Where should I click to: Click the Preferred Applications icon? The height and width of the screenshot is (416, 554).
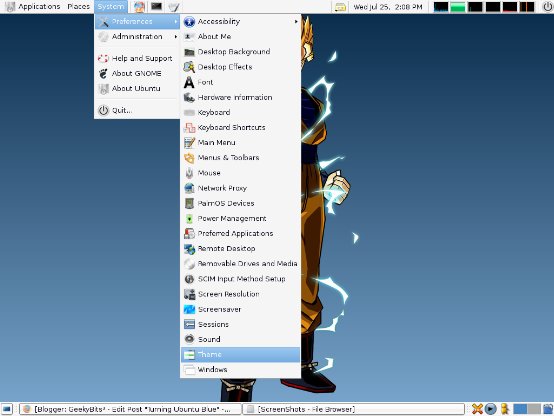point(189,234)
